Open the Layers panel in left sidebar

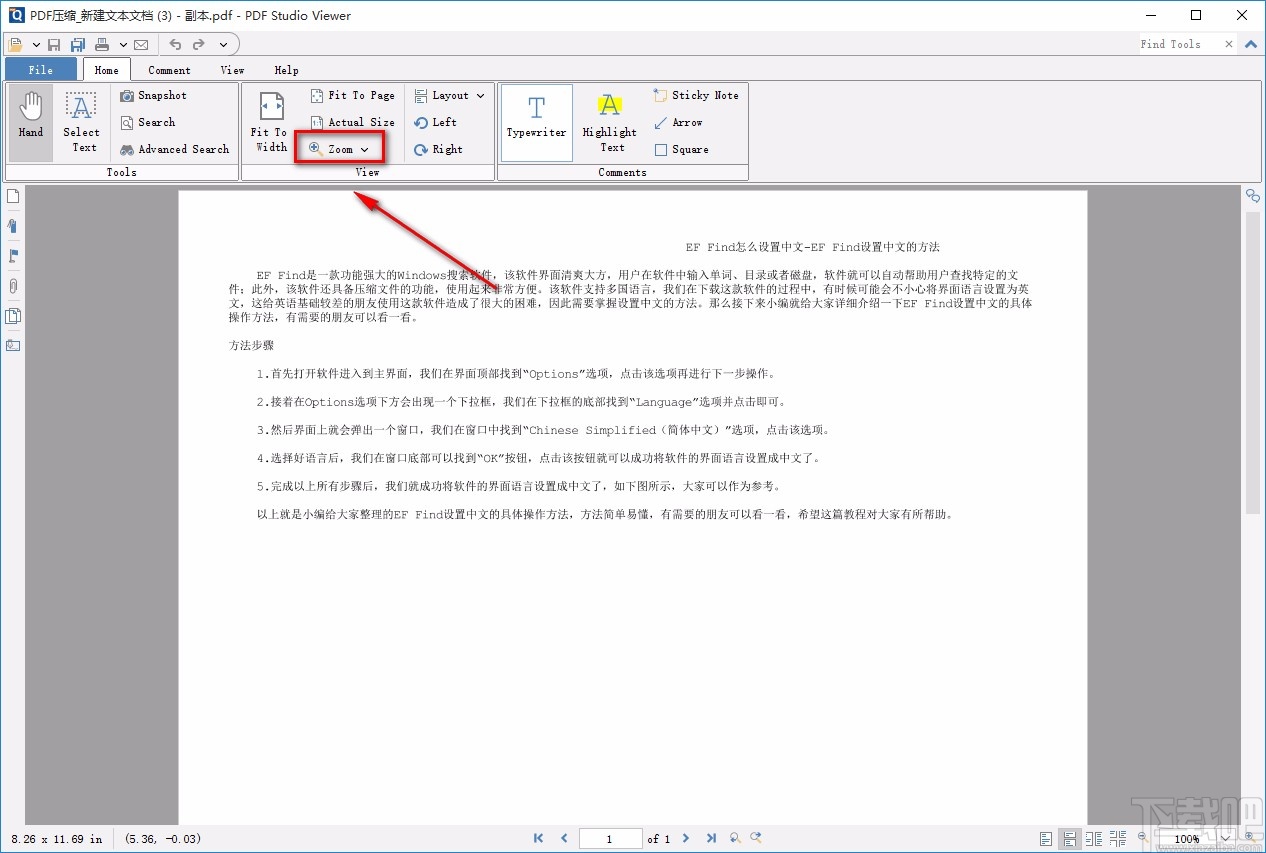(x=13, y=316)
